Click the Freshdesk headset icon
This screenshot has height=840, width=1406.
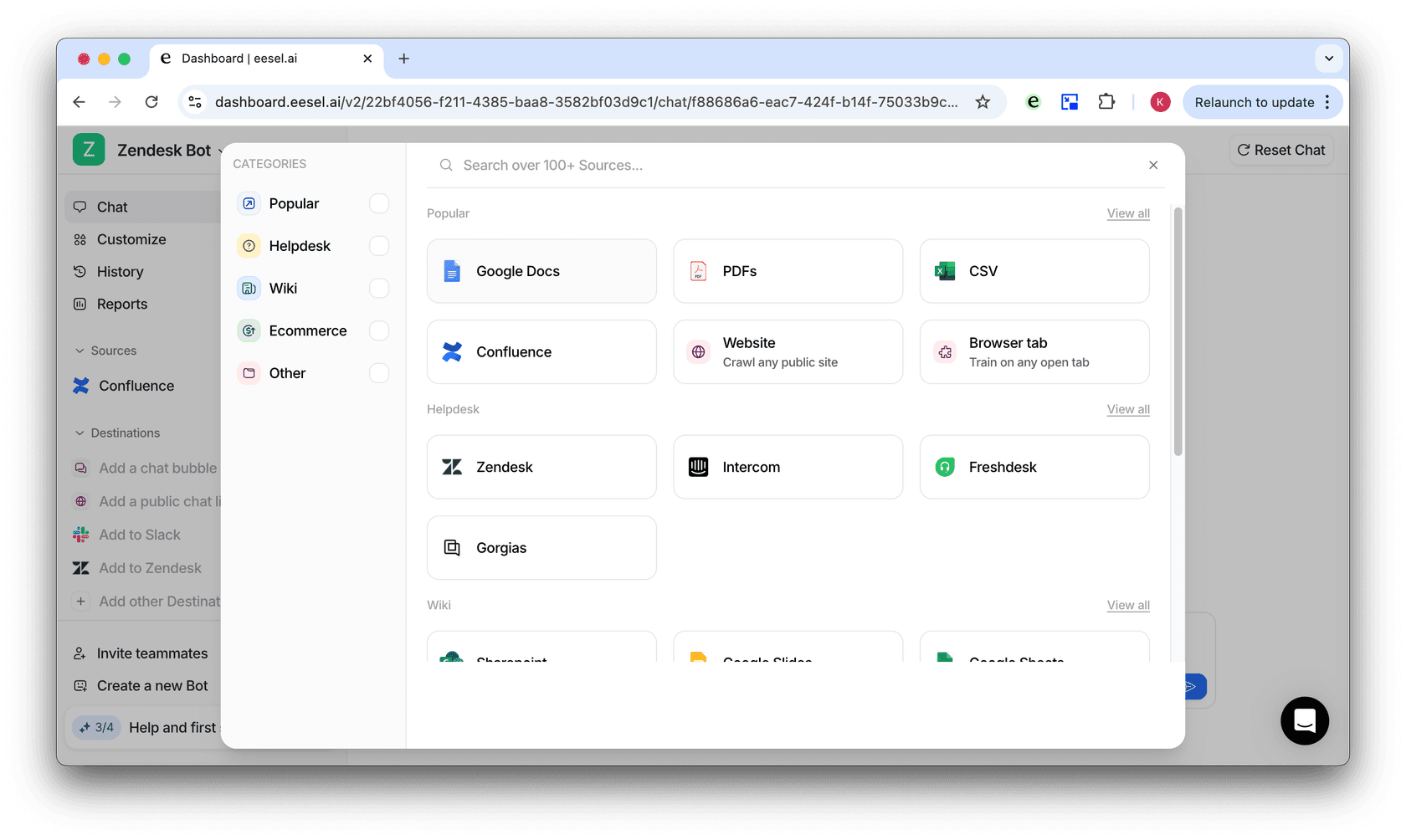(x=945, y=467)
